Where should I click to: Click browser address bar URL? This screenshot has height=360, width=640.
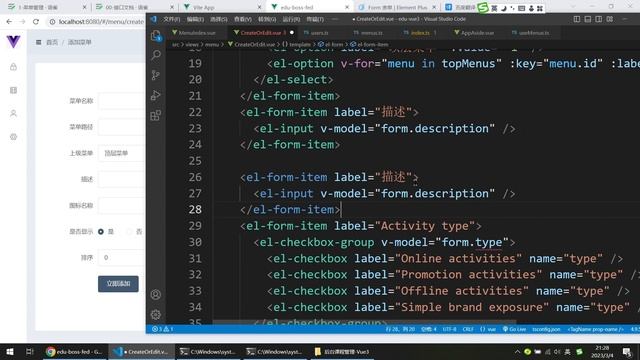click(101, 22)
